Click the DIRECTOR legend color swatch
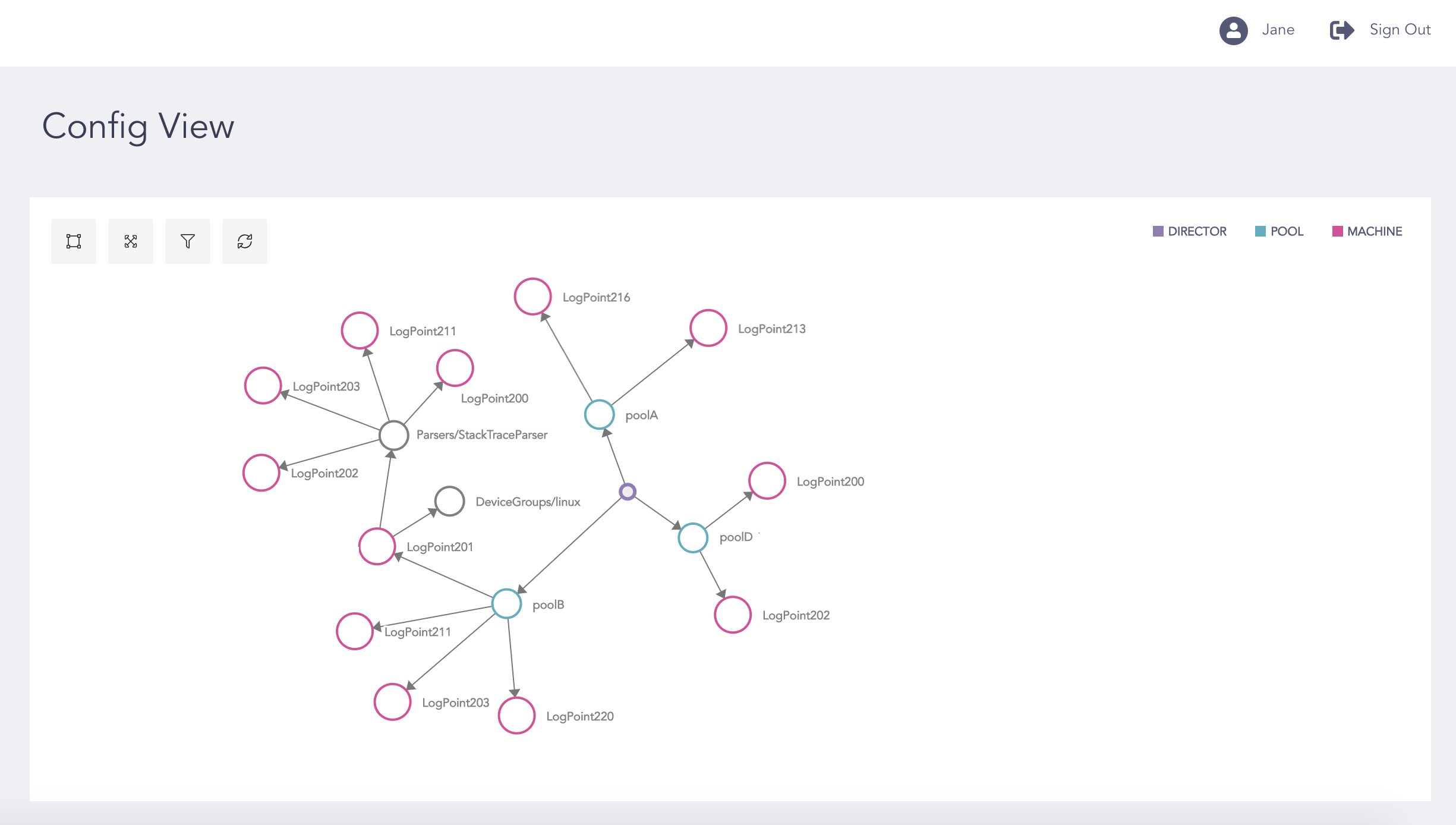The height and width of the screenshot is (825, 1456). click(1158, 231)
